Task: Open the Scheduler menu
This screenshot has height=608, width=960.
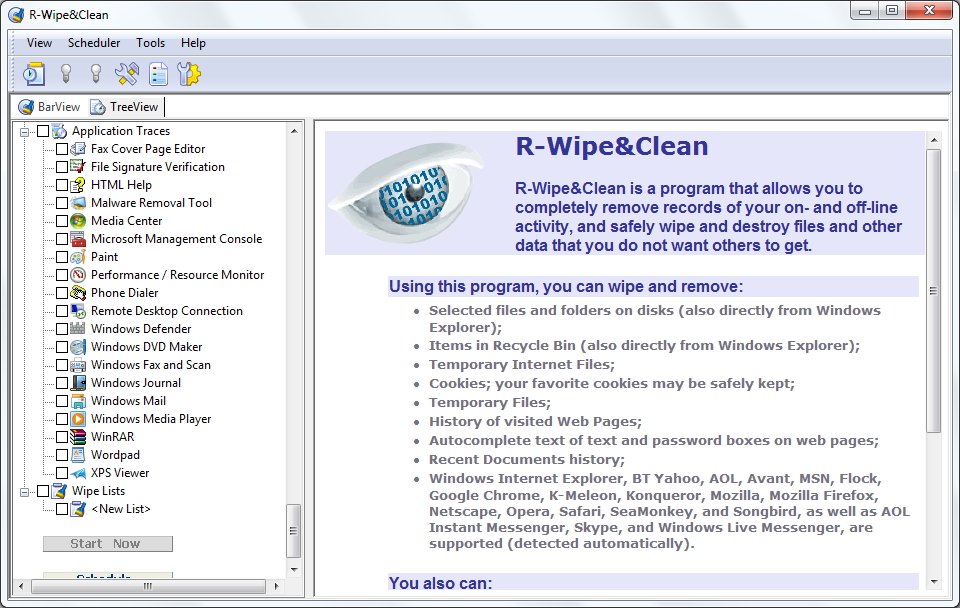Action: [x=94, y=43]
